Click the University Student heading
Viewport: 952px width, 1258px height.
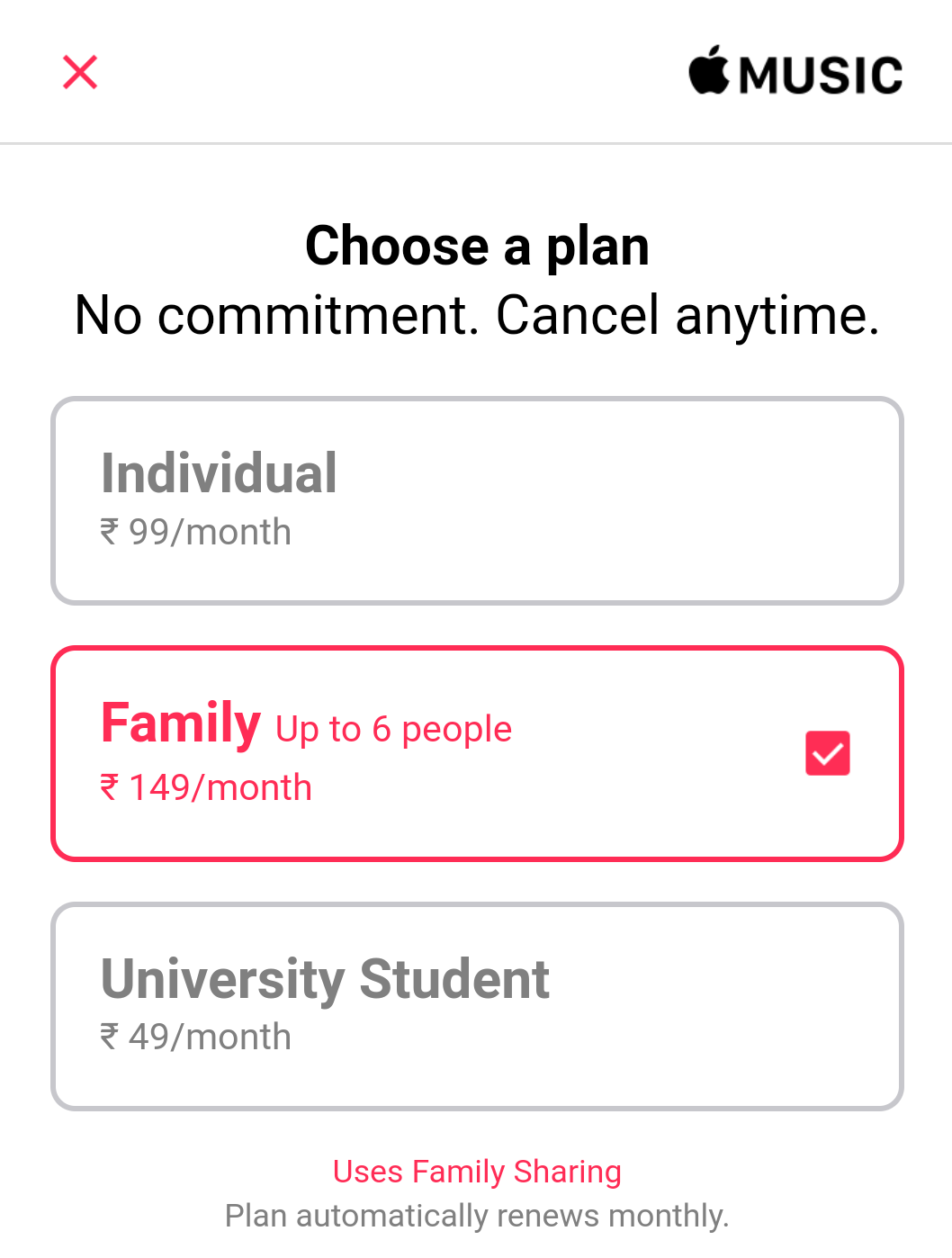click(x=325, y=980)
